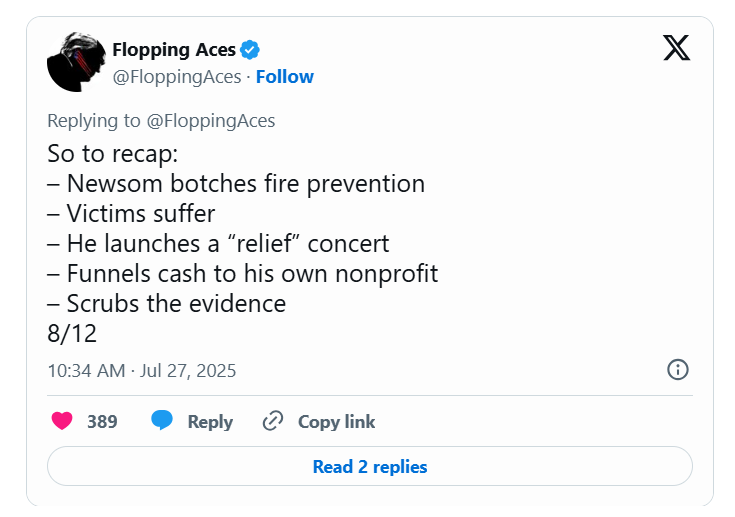Click the blue reply bubble icon
Image resolution: width=735 pixels, height=517 pixels.
tap(162, 421)
